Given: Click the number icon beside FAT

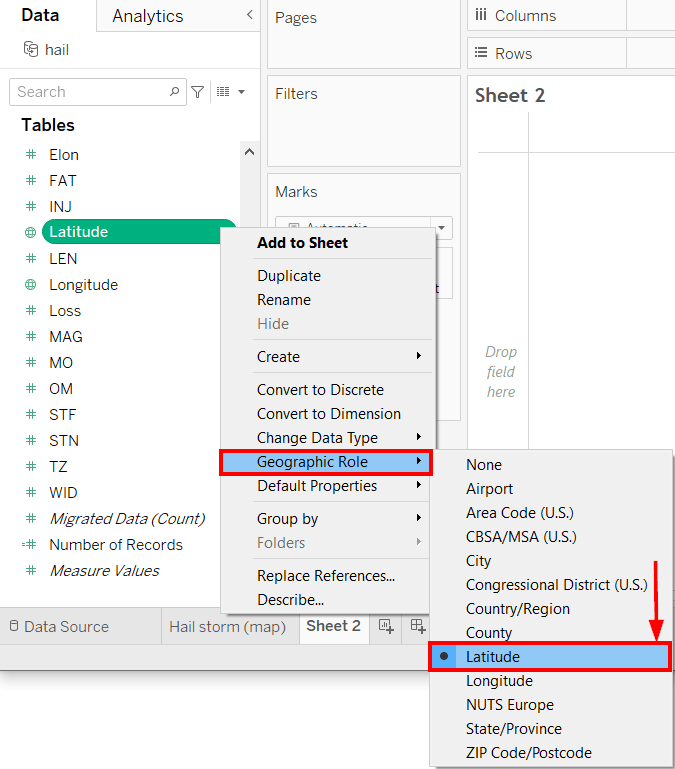Looking at the screenshot, I should (31, 180).
